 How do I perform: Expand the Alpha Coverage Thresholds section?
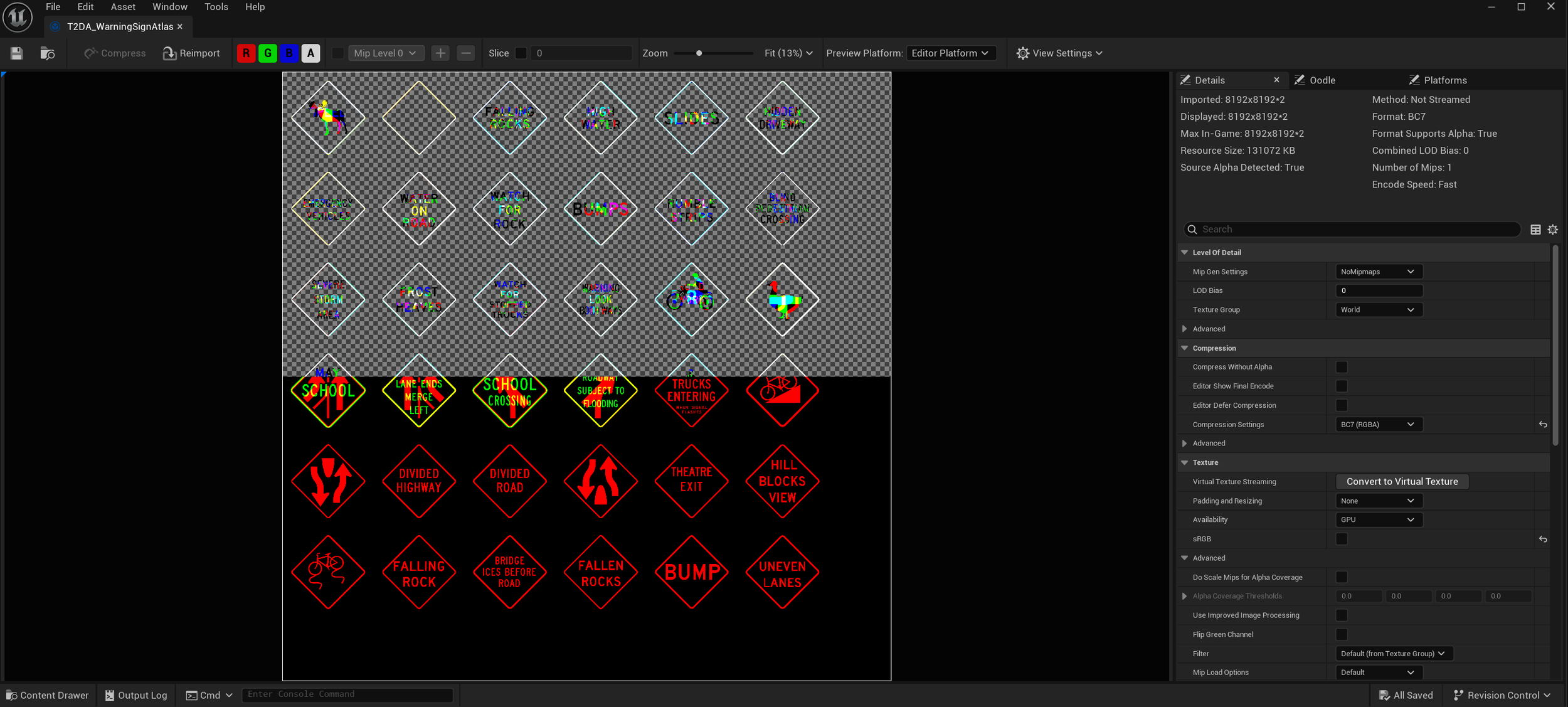click(1185, 596)
